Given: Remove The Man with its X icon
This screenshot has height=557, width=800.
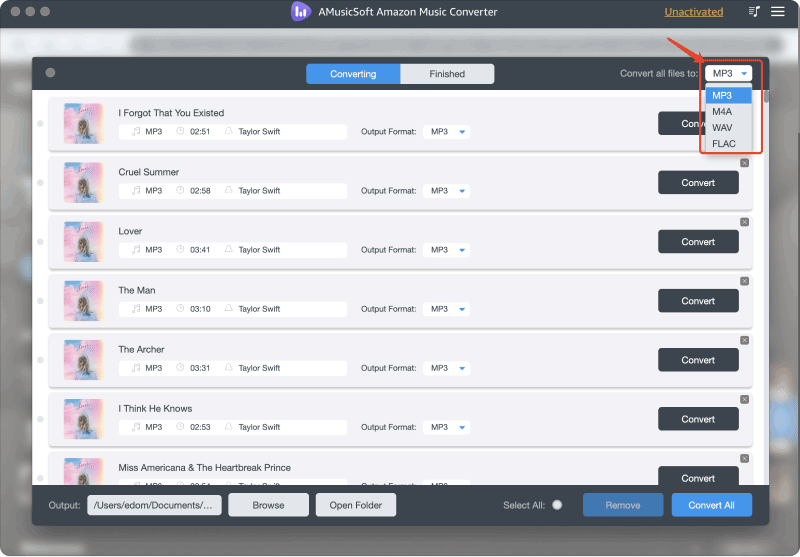Looking at the screenshot, I should pos(744,281).
